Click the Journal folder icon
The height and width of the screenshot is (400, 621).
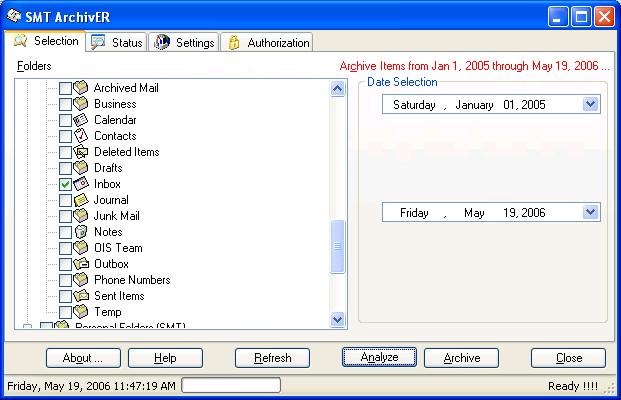pos(81,200)
